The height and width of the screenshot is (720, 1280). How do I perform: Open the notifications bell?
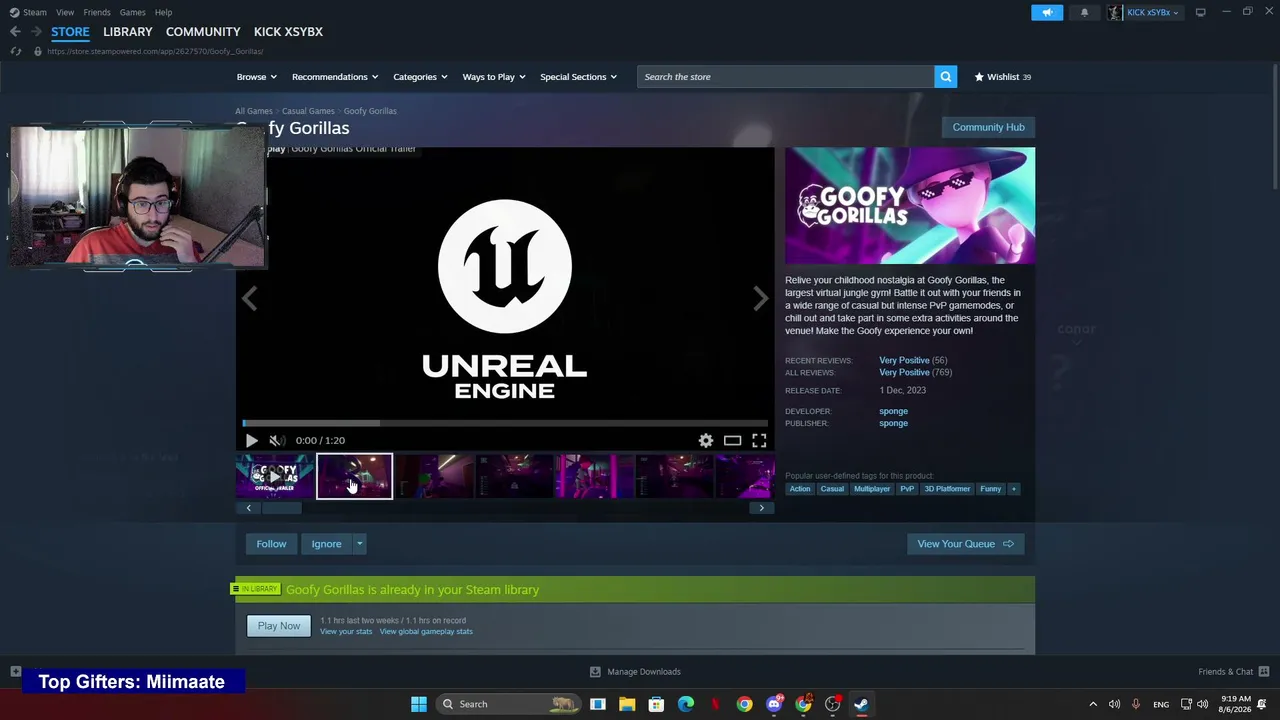click(1084, 12)
